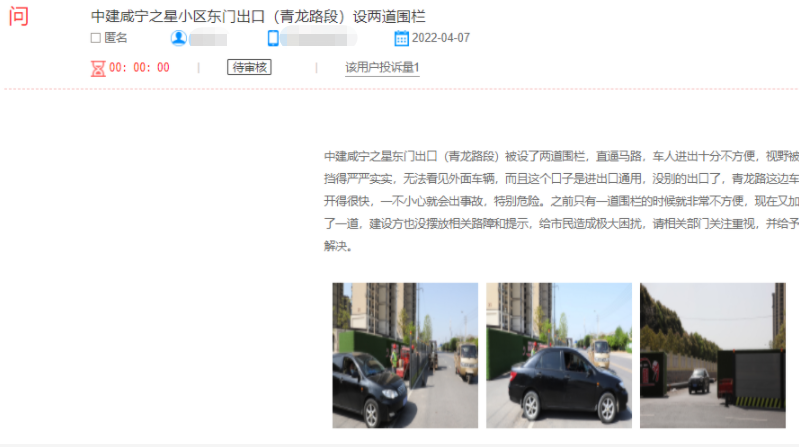Open third photo of fence barrier
The width and height of the screenshot is (799, 447).
[713, 355]
